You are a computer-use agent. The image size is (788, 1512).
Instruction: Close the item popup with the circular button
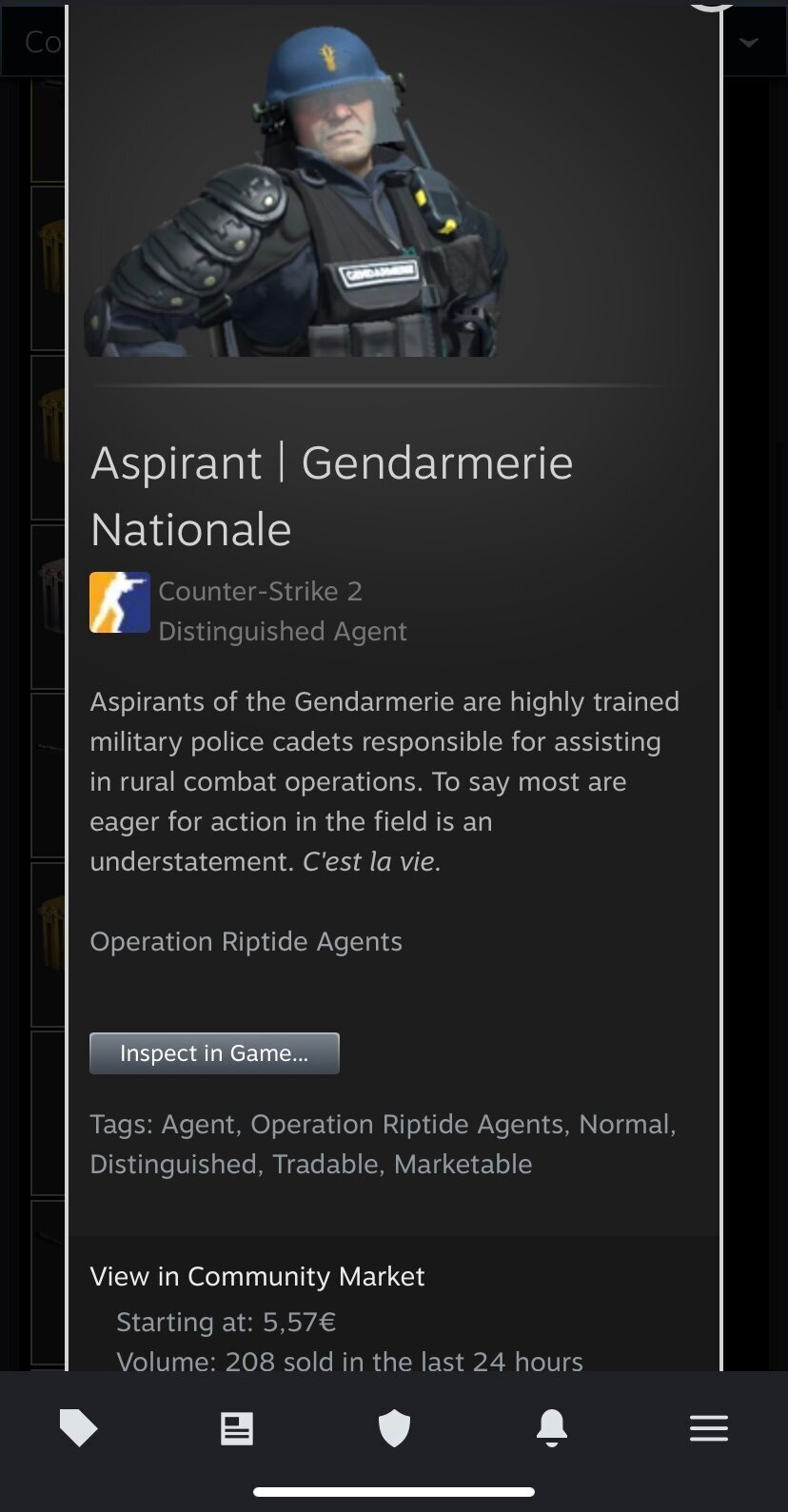[712, 5]
